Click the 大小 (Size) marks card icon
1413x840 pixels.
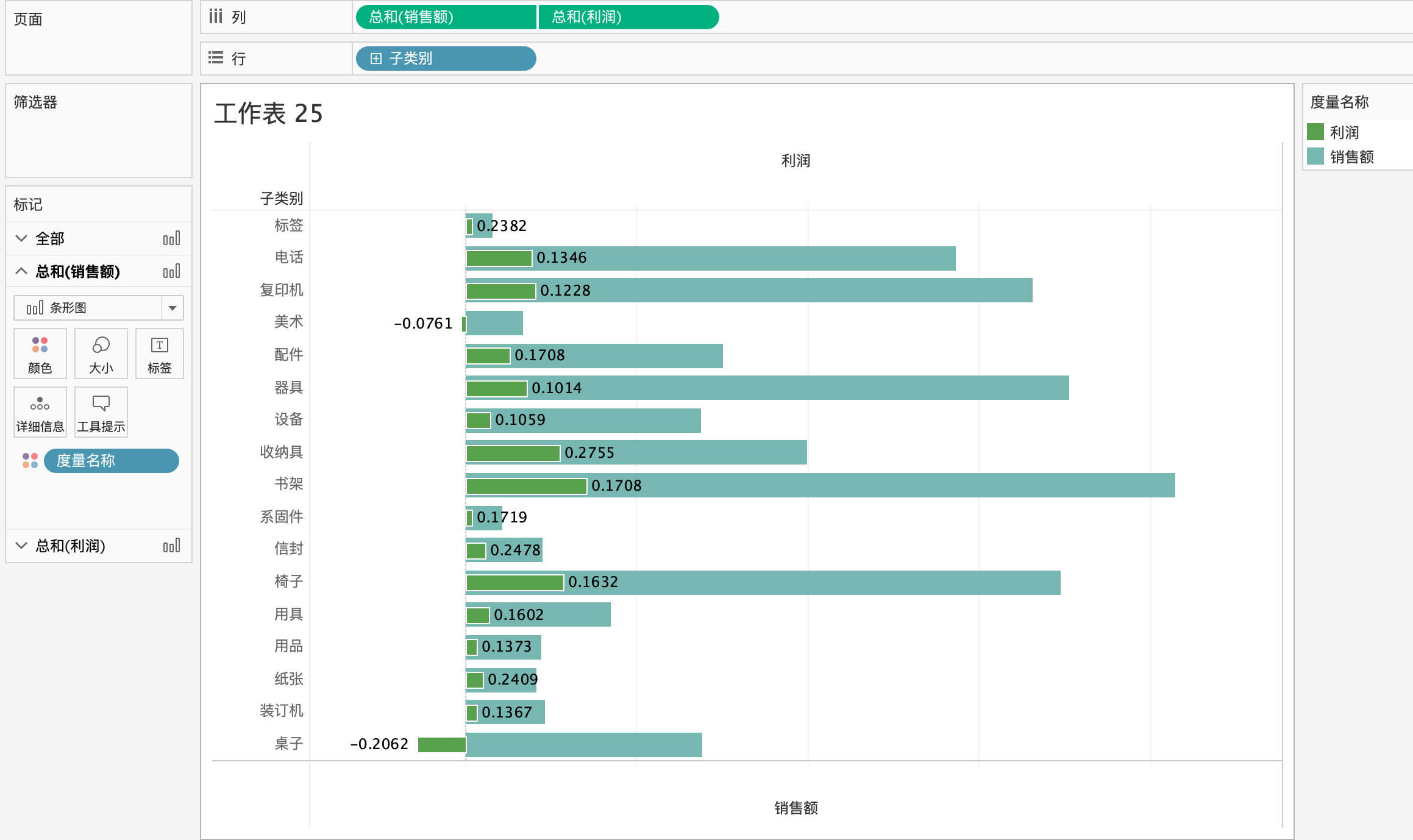pos(101,354)
